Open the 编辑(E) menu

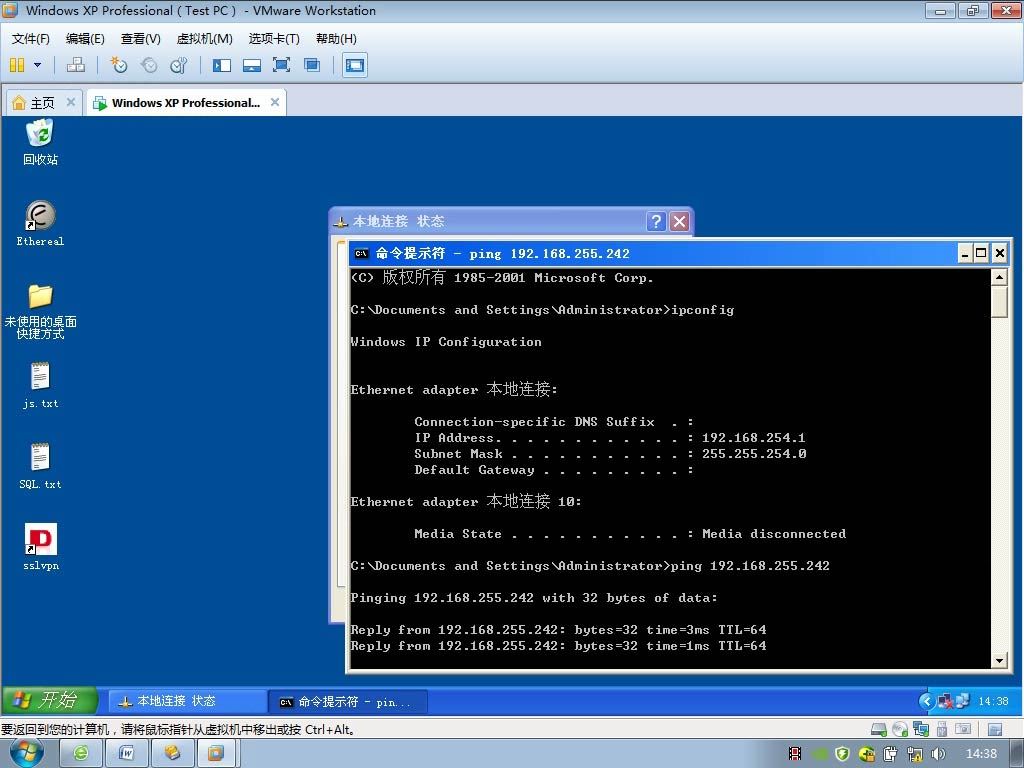85,39
